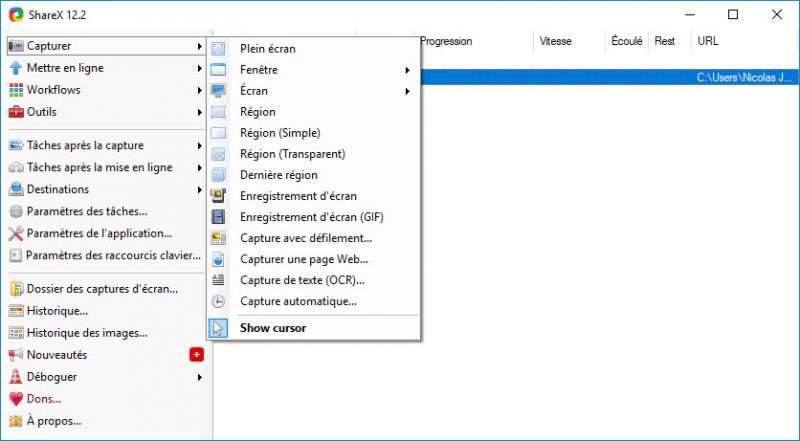The width and height of the screenshot is (800, 441).
Task: Click the screenshots folder icon
Action: pyautogui.click(x=16, y=289)
